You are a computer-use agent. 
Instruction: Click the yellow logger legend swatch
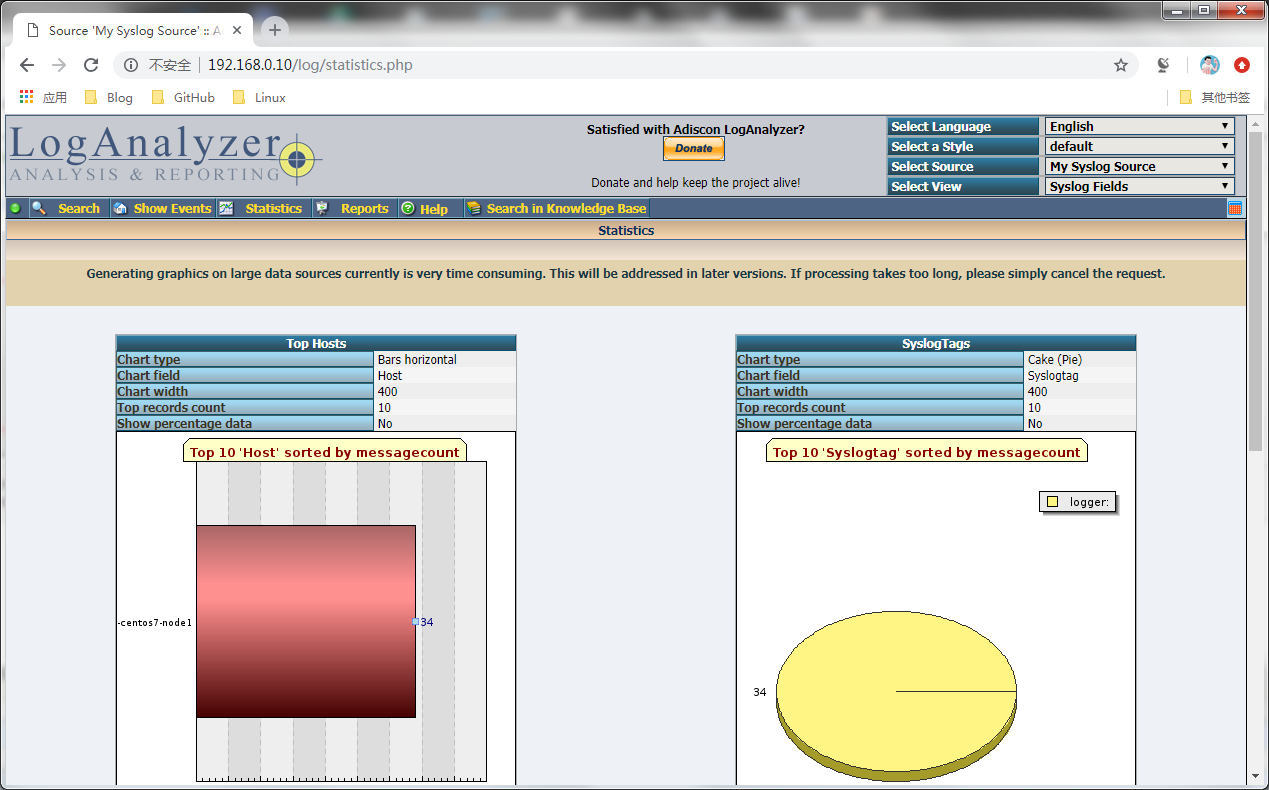pyautogui.click(x=1052, y=502)
